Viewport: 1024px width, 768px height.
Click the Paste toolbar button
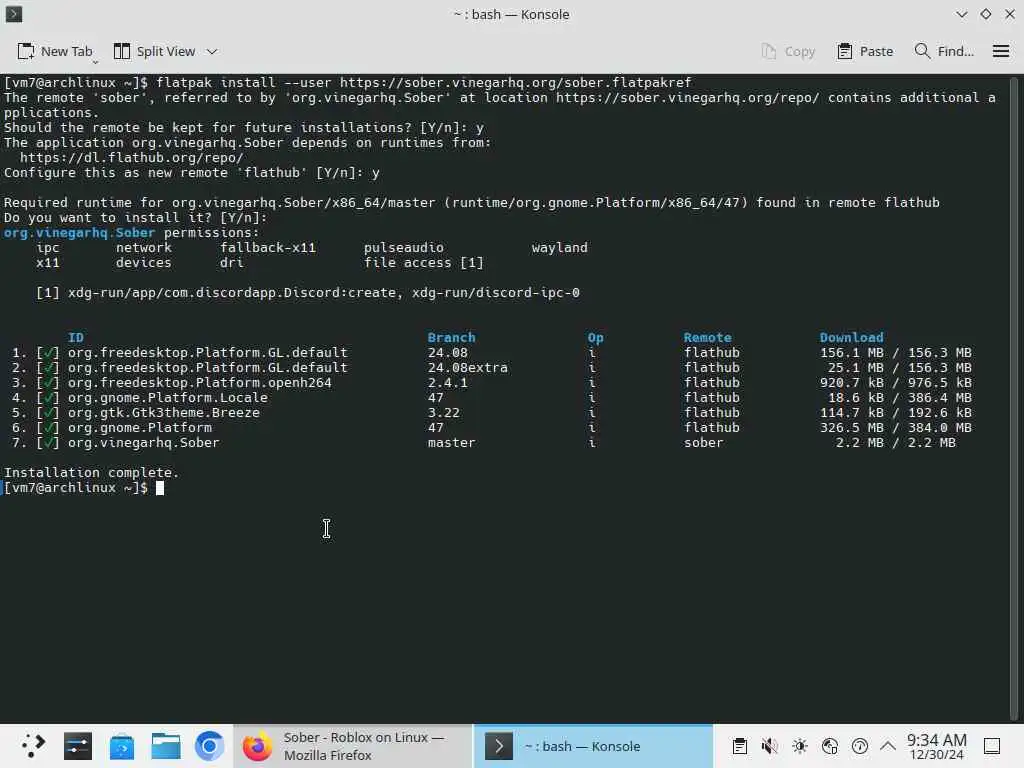click(x=865, y=52)
